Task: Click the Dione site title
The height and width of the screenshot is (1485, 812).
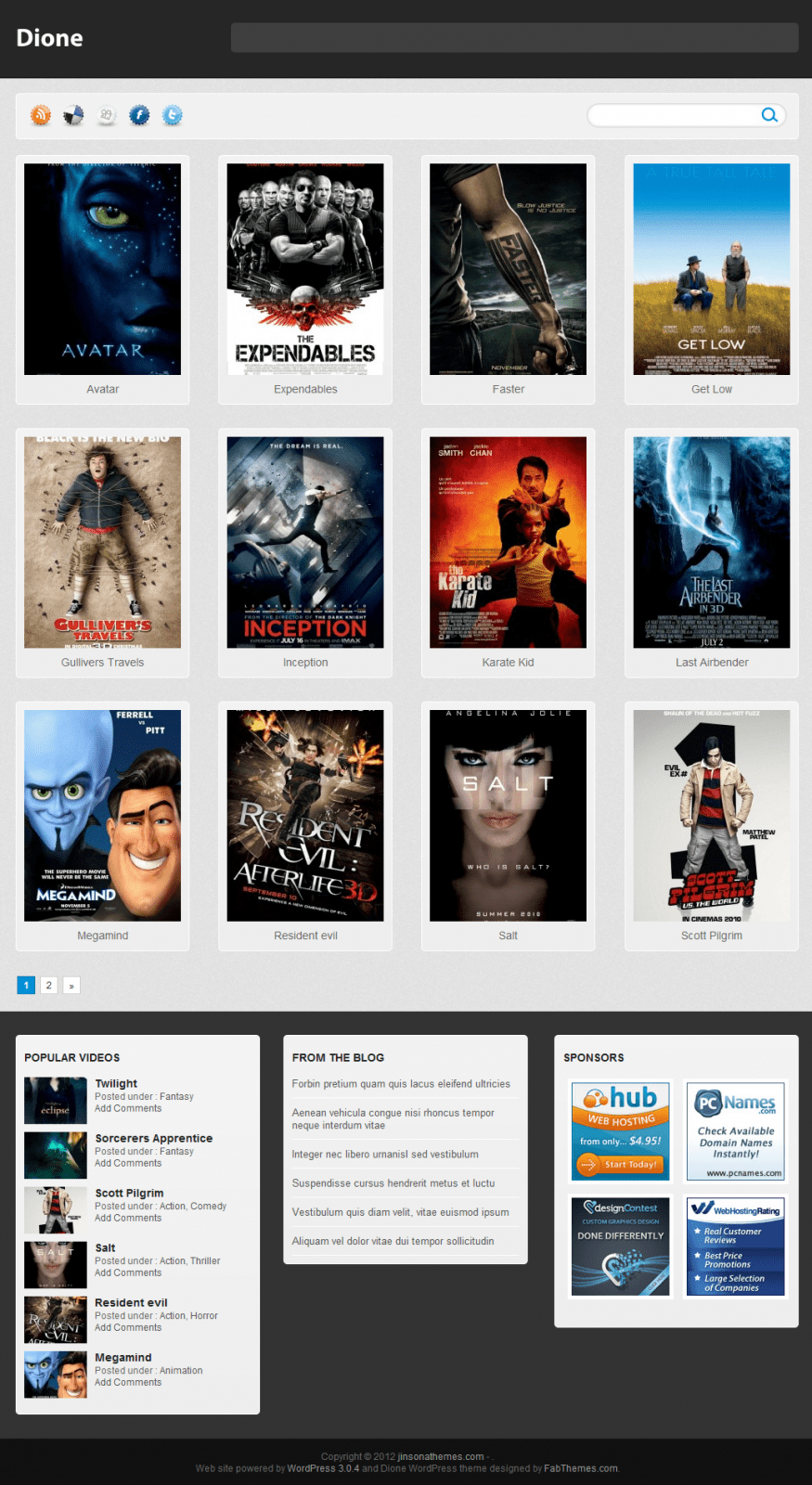Action: (x=49, y=38)
